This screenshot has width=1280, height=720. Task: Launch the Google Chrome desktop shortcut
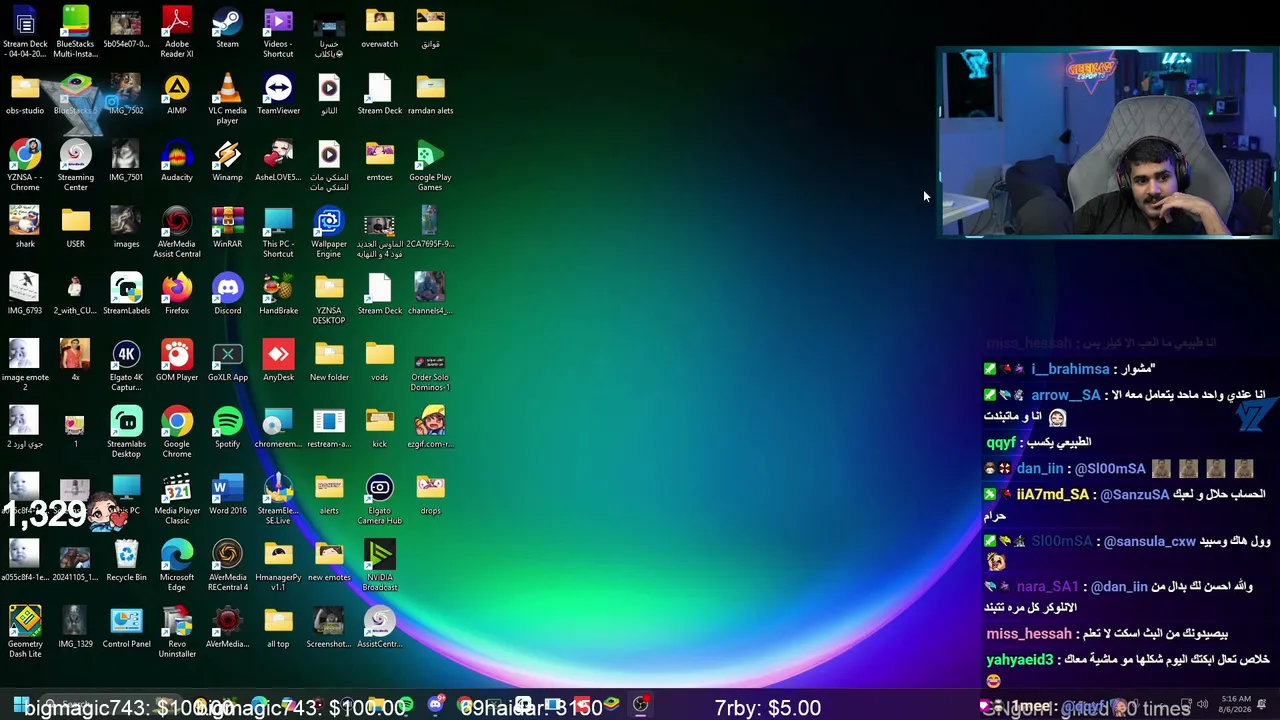point(177,432)
